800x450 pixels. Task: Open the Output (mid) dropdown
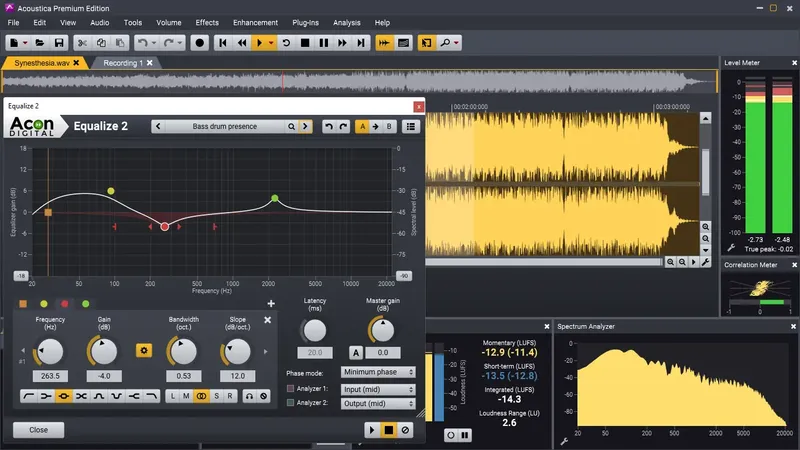(x=378, y=404)
